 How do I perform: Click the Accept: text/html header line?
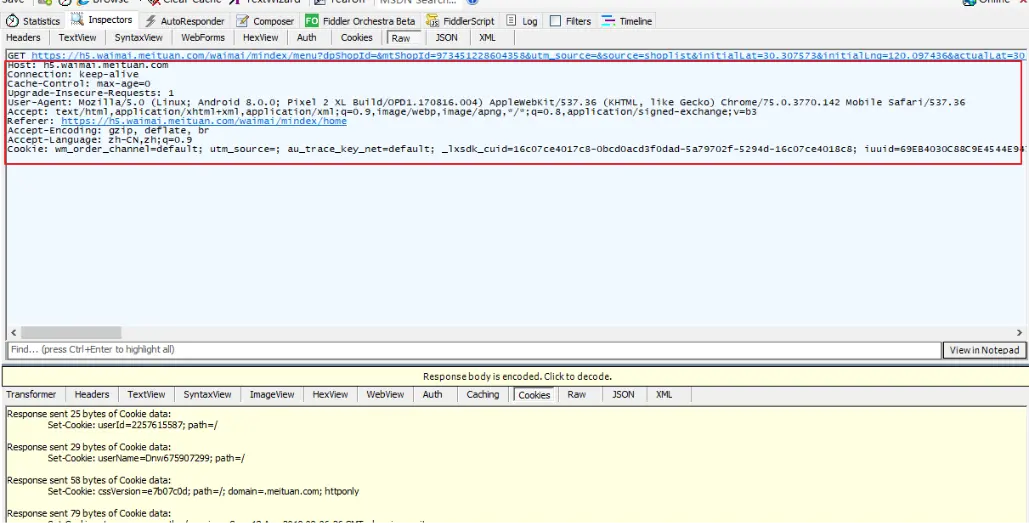(x=382, y=112)
